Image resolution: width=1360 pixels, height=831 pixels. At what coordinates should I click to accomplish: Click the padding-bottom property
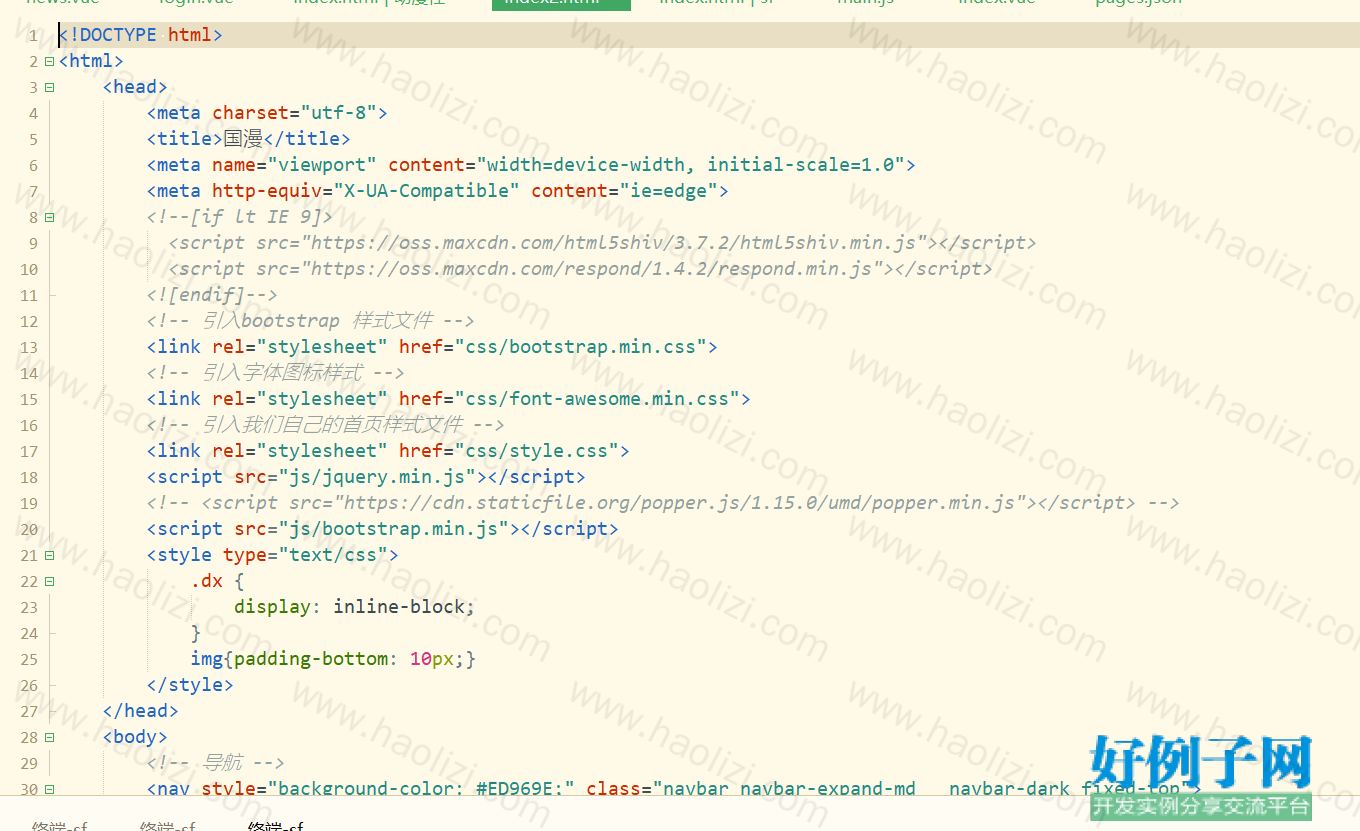(311, 659)
